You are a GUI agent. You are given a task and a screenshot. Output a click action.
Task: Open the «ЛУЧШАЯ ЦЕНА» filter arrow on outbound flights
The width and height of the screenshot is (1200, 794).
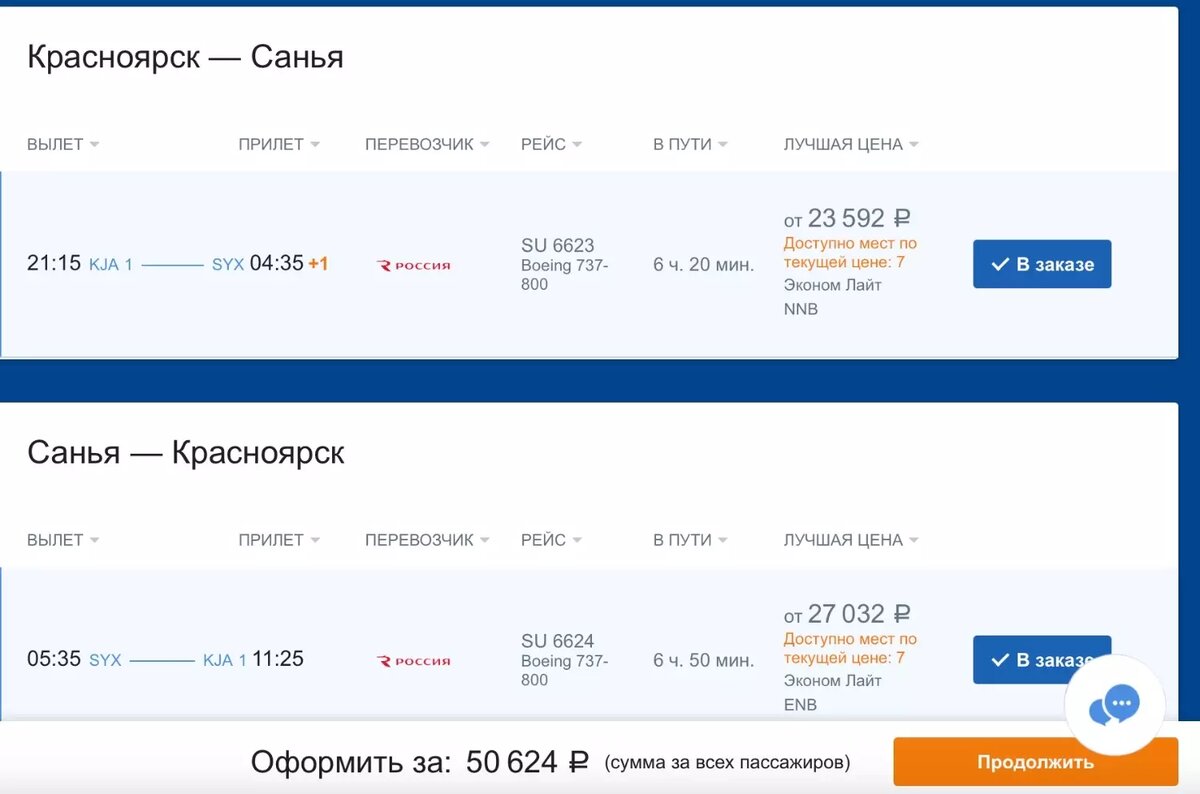(913, 144)
